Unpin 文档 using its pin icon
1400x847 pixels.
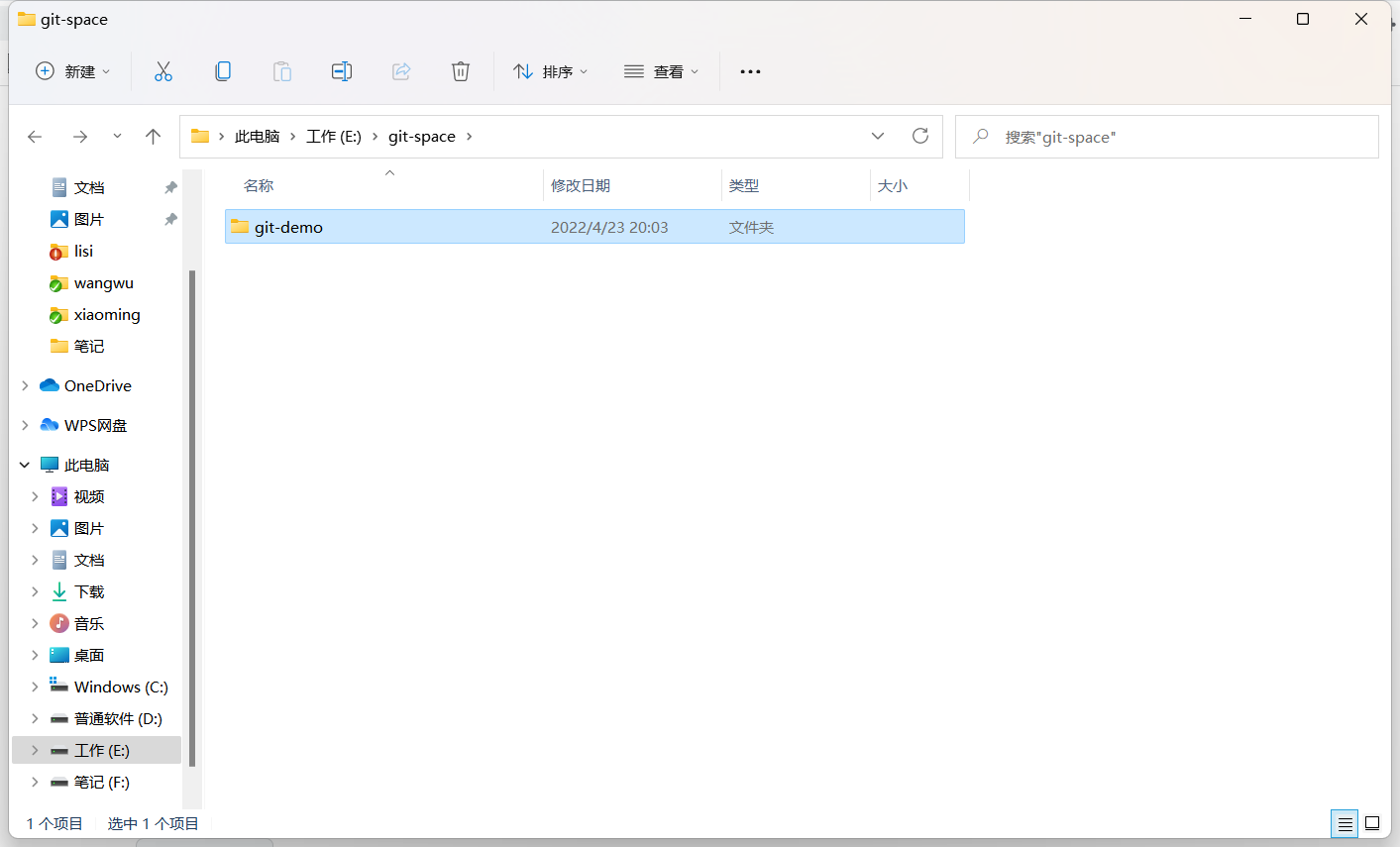pyautogui.click(x=170, y=187)
